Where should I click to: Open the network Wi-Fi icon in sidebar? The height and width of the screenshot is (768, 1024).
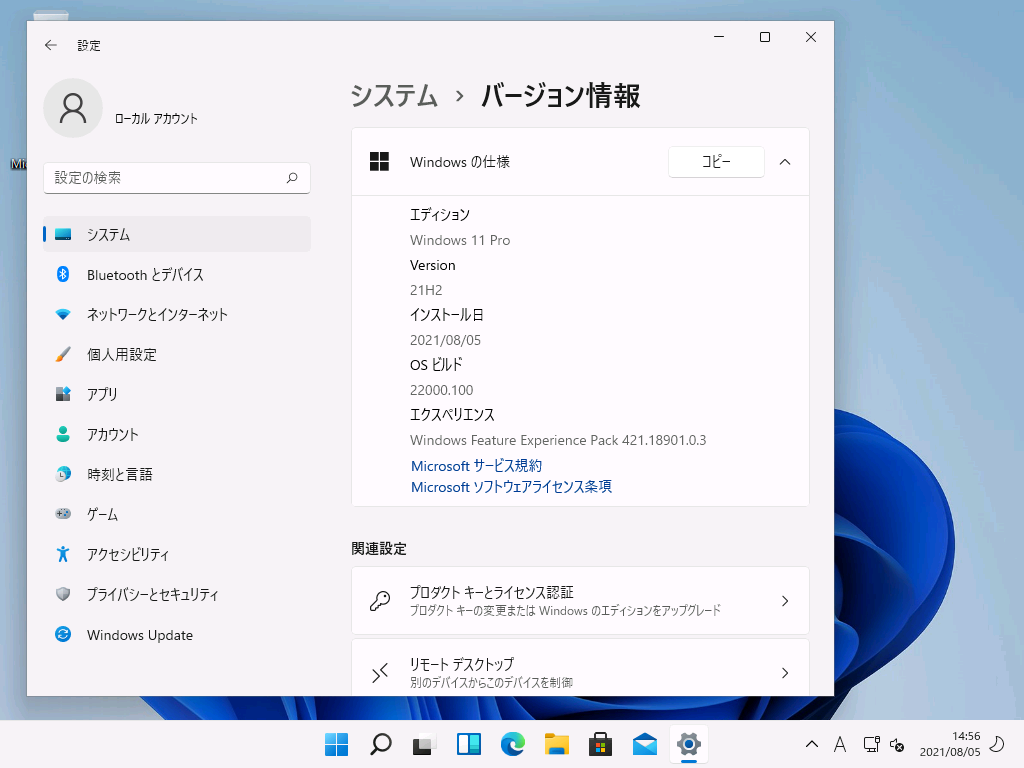point(63,314)
